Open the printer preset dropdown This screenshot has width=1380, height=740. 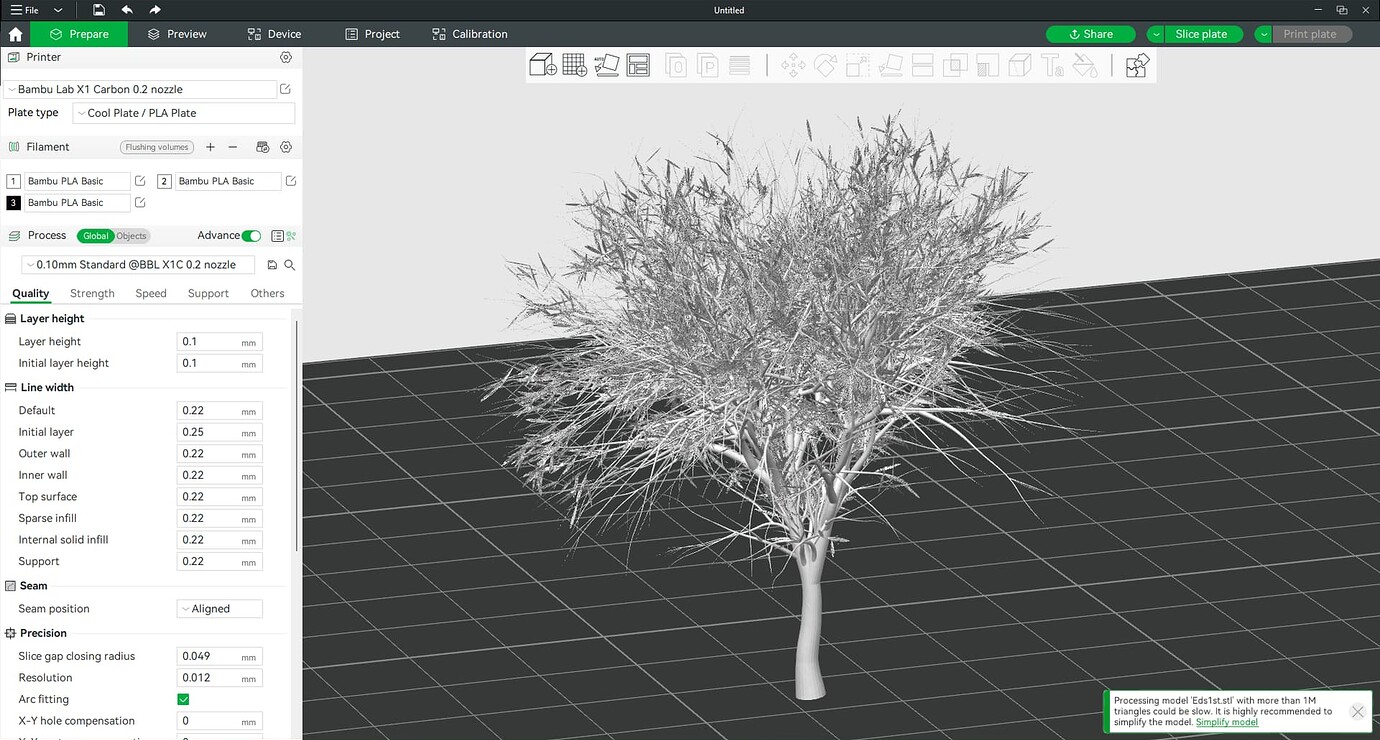140,89
